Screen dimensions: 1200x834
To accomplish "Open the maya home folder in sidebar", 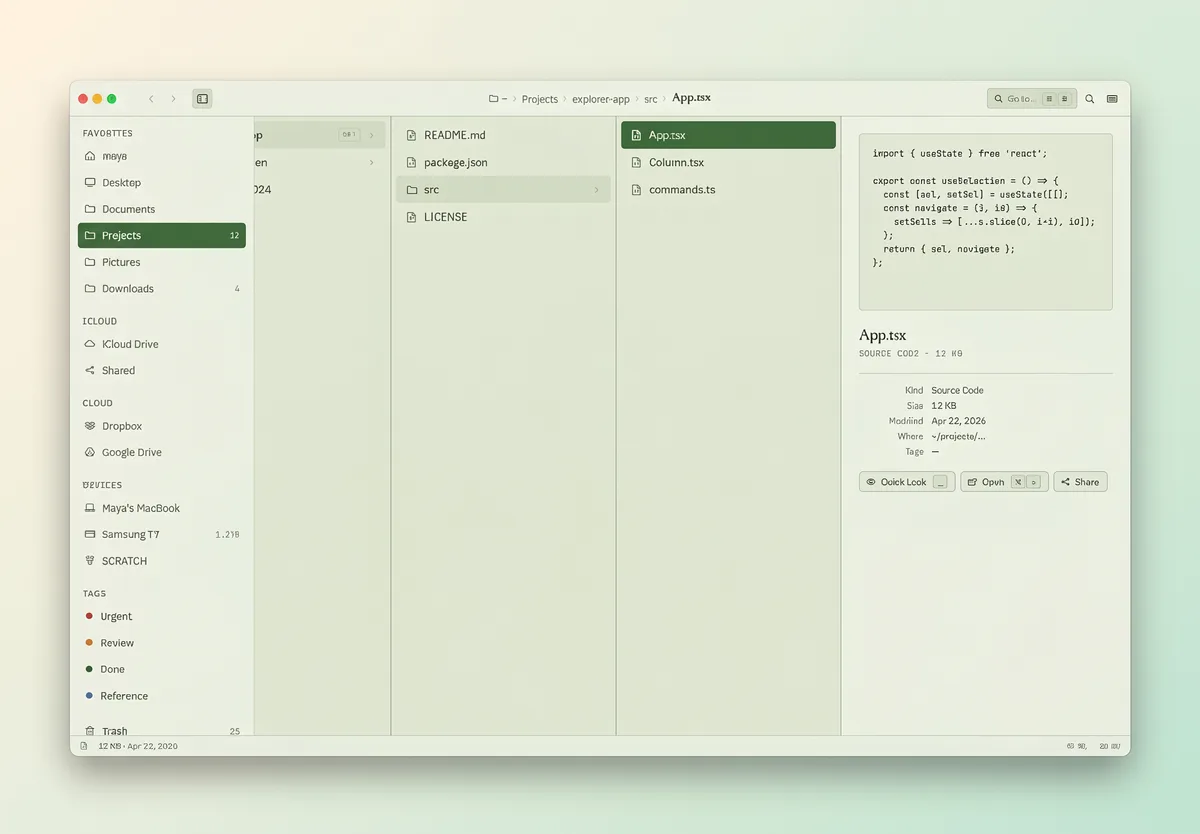I will [162, 156].
